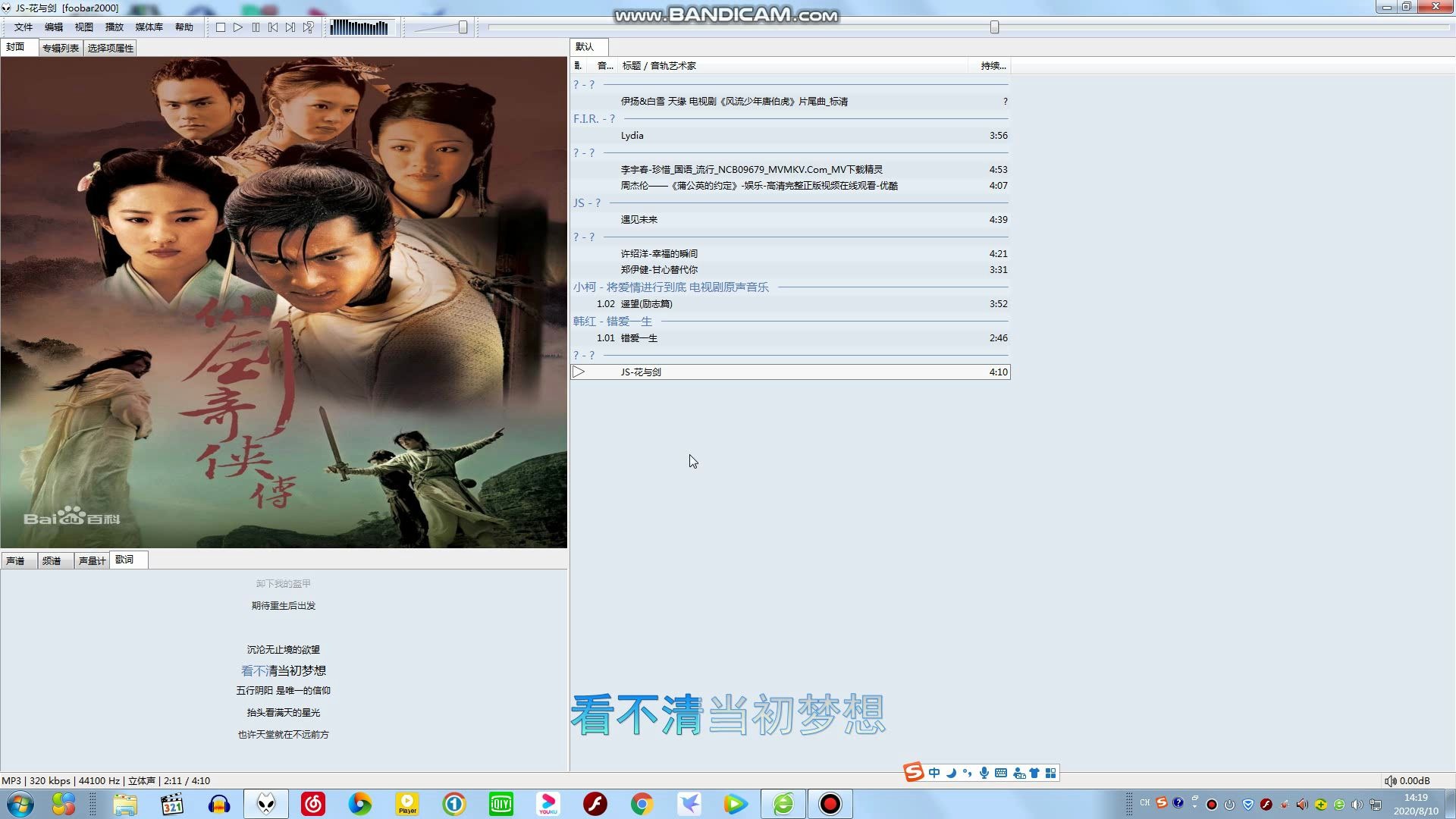1456x819 pixels.
Task: Toggle Chinese/English mode 中 on IME bar
Action: click(934, 773)
